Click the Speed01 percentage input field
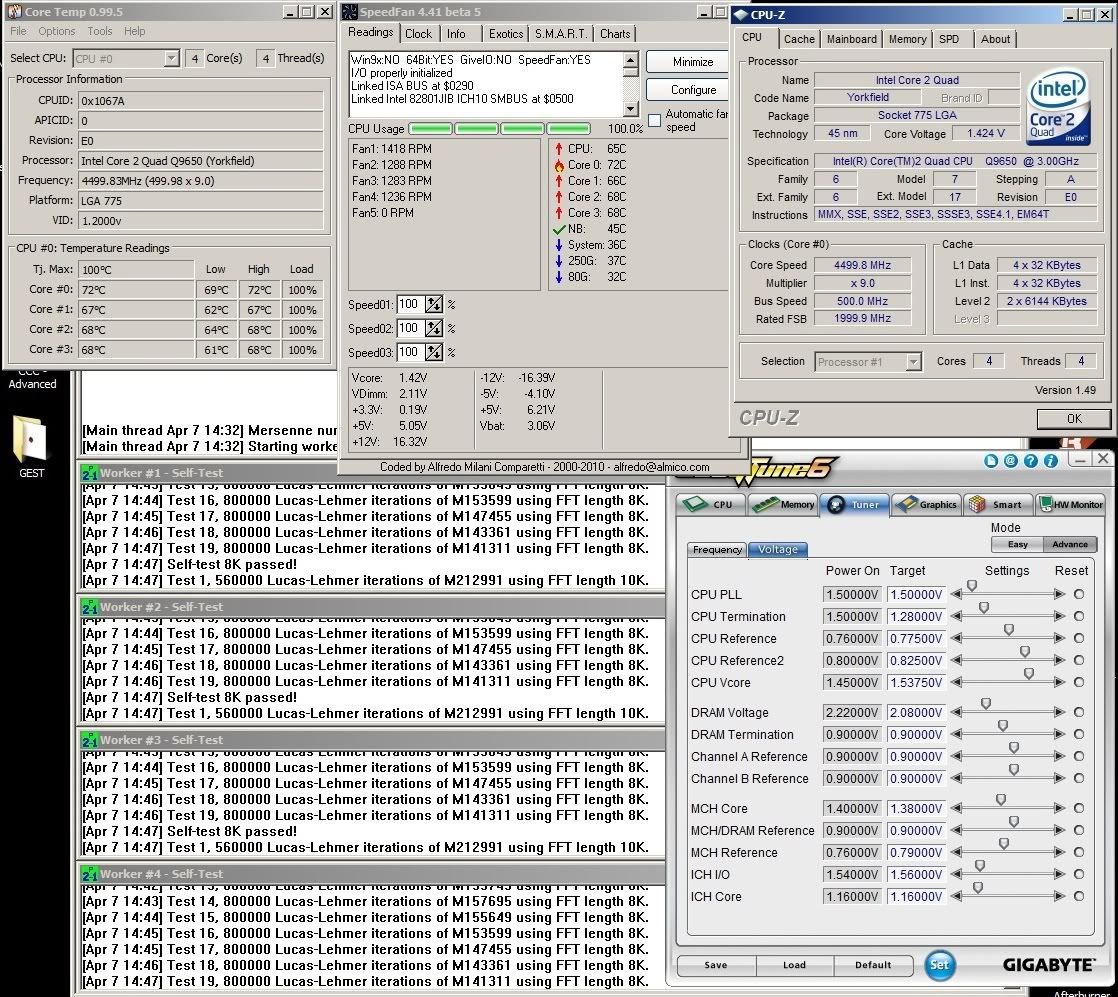Screen dimensions: 1118x997 pos(411,305)
